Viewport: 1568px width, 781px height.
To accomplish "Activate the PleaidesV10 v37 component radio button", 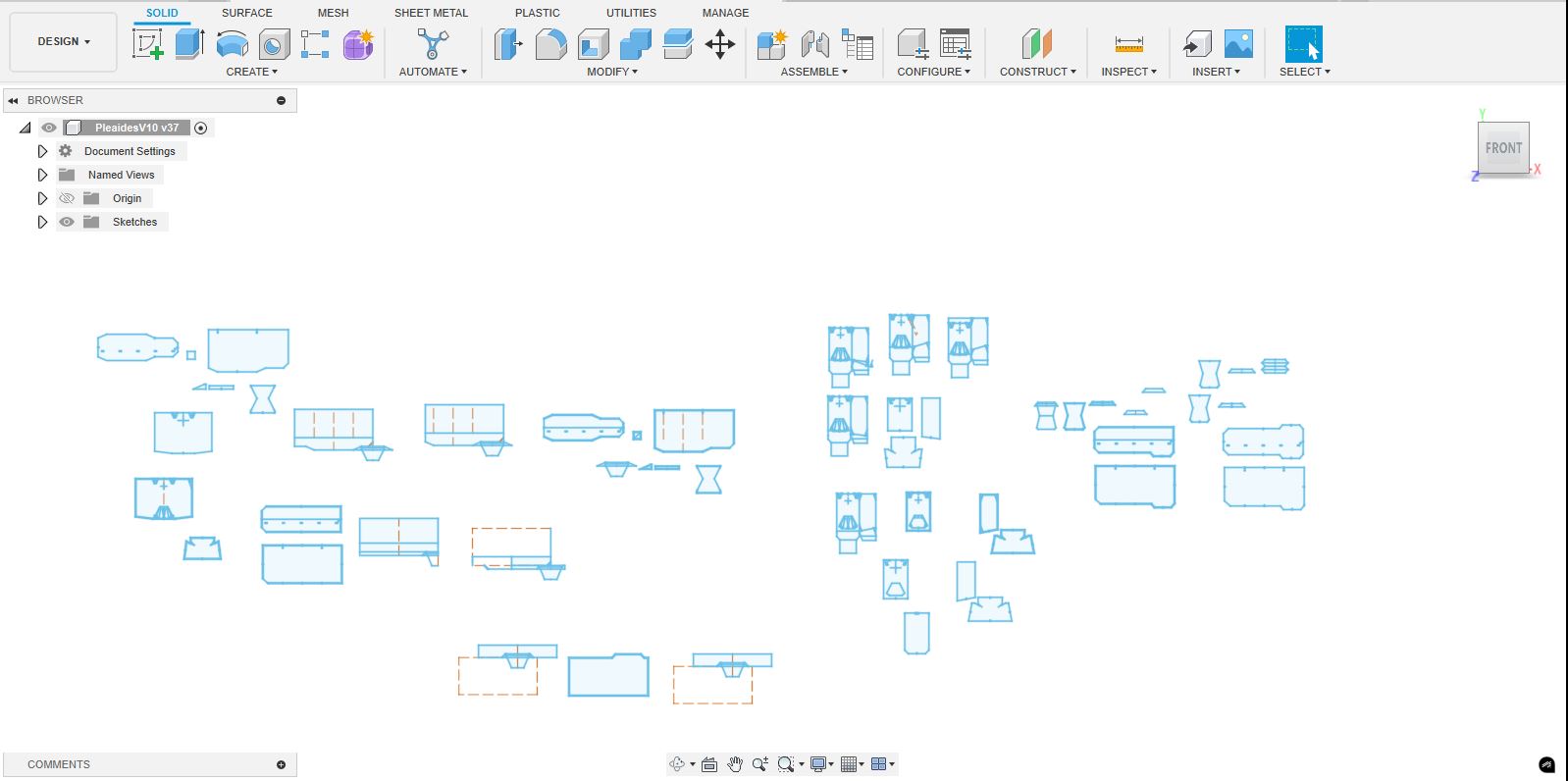I will click(201, 128).
